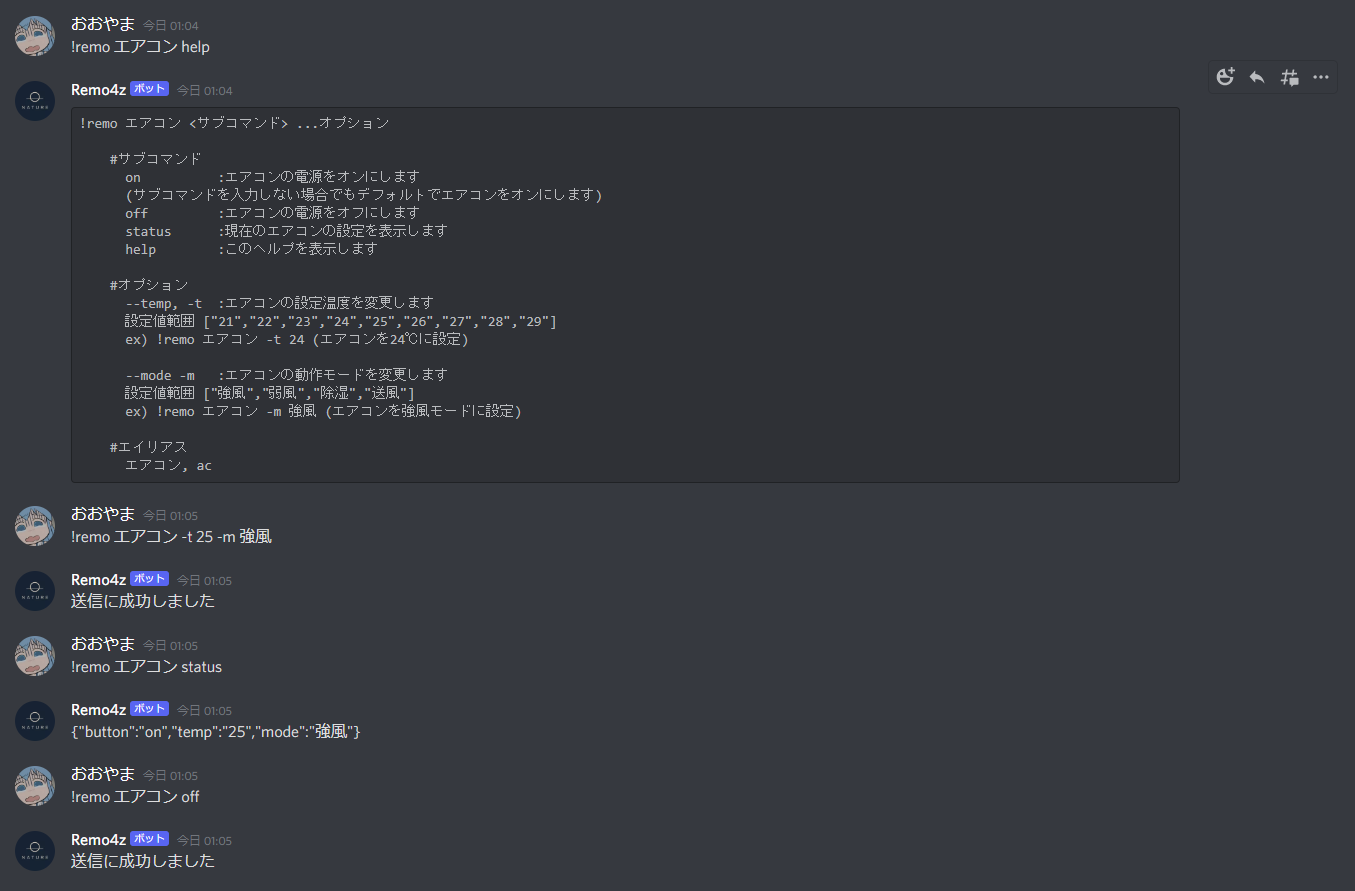Reply to message with arrow icon
The image size is (1355, 891).
tap(1257, 77)
